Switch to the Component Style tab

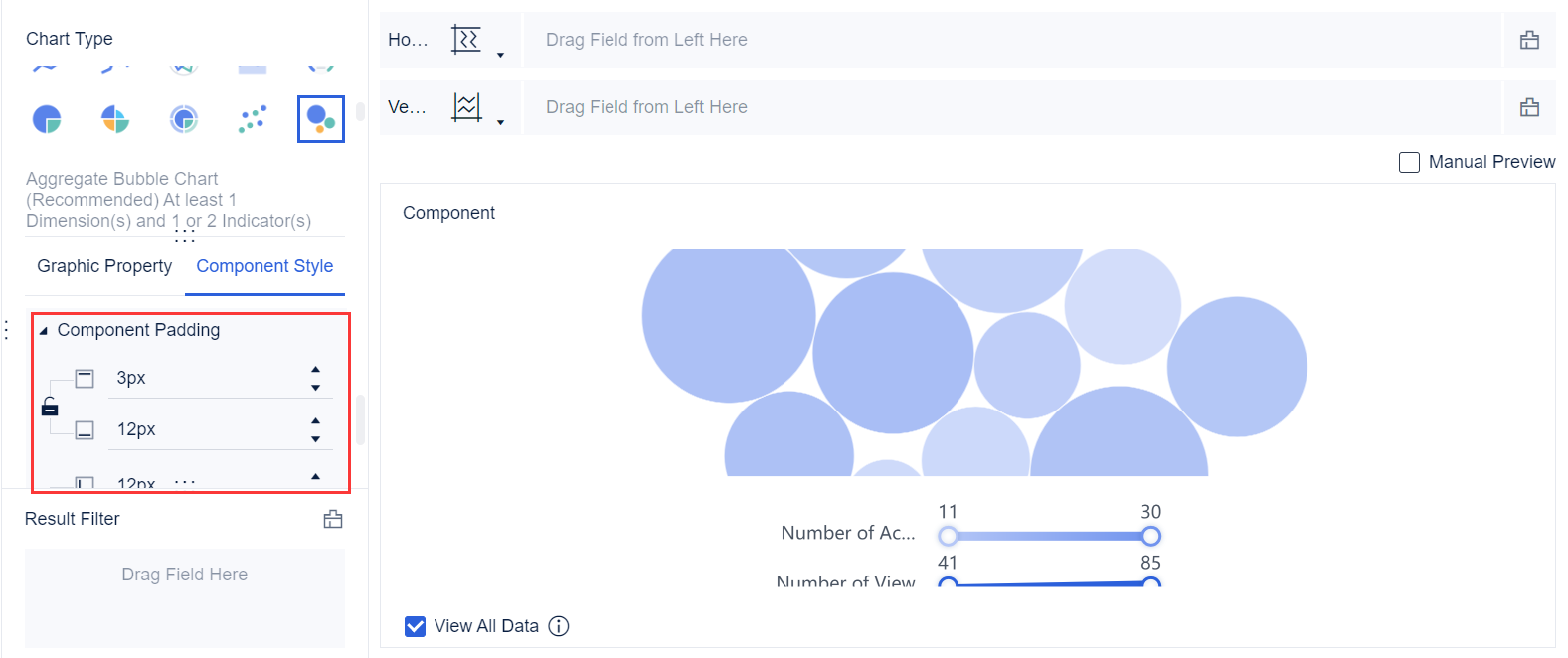264,266
